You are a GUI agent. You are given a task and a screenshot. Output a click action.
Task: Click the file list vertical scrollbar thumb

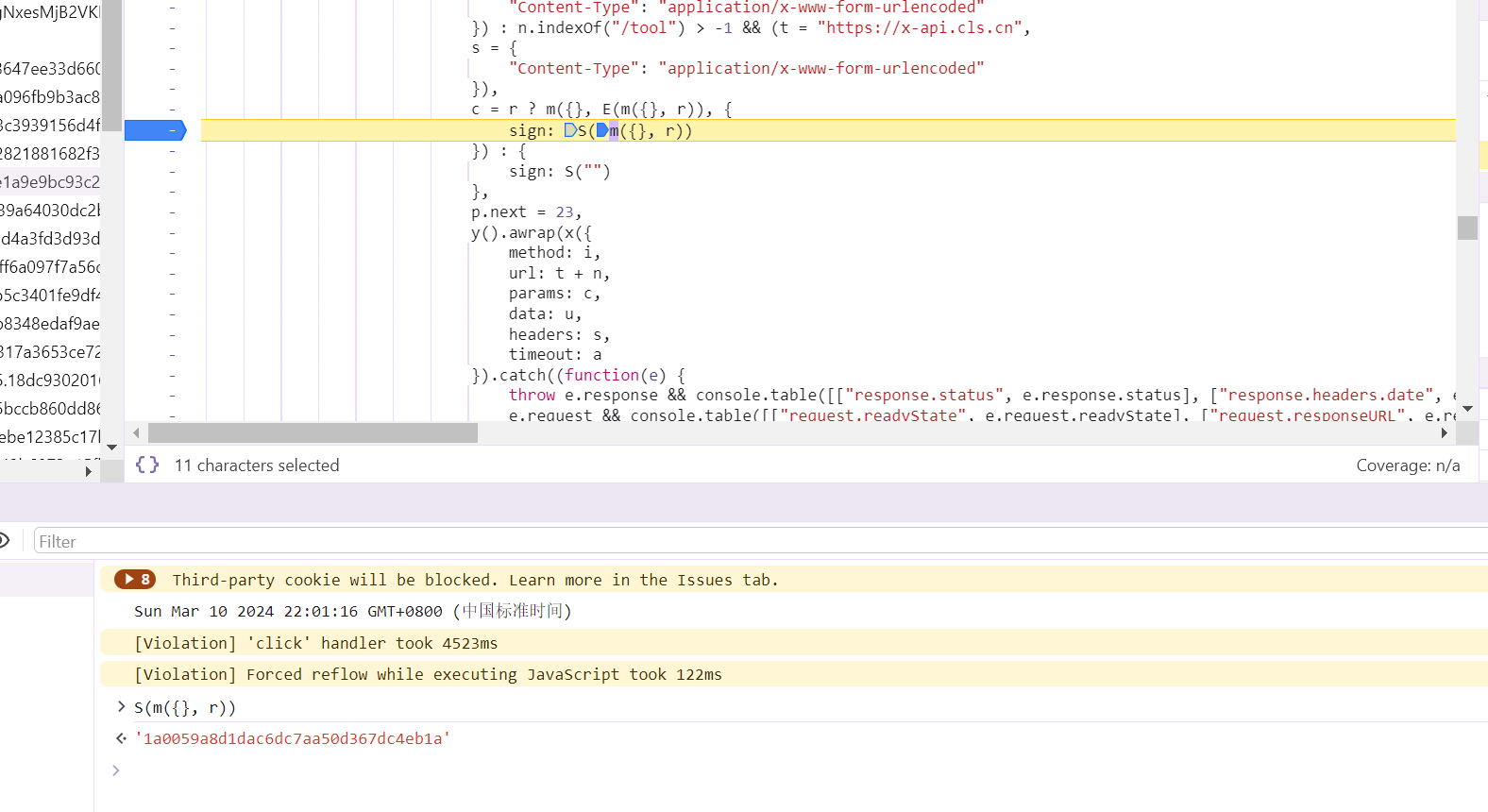pos(111,66)
